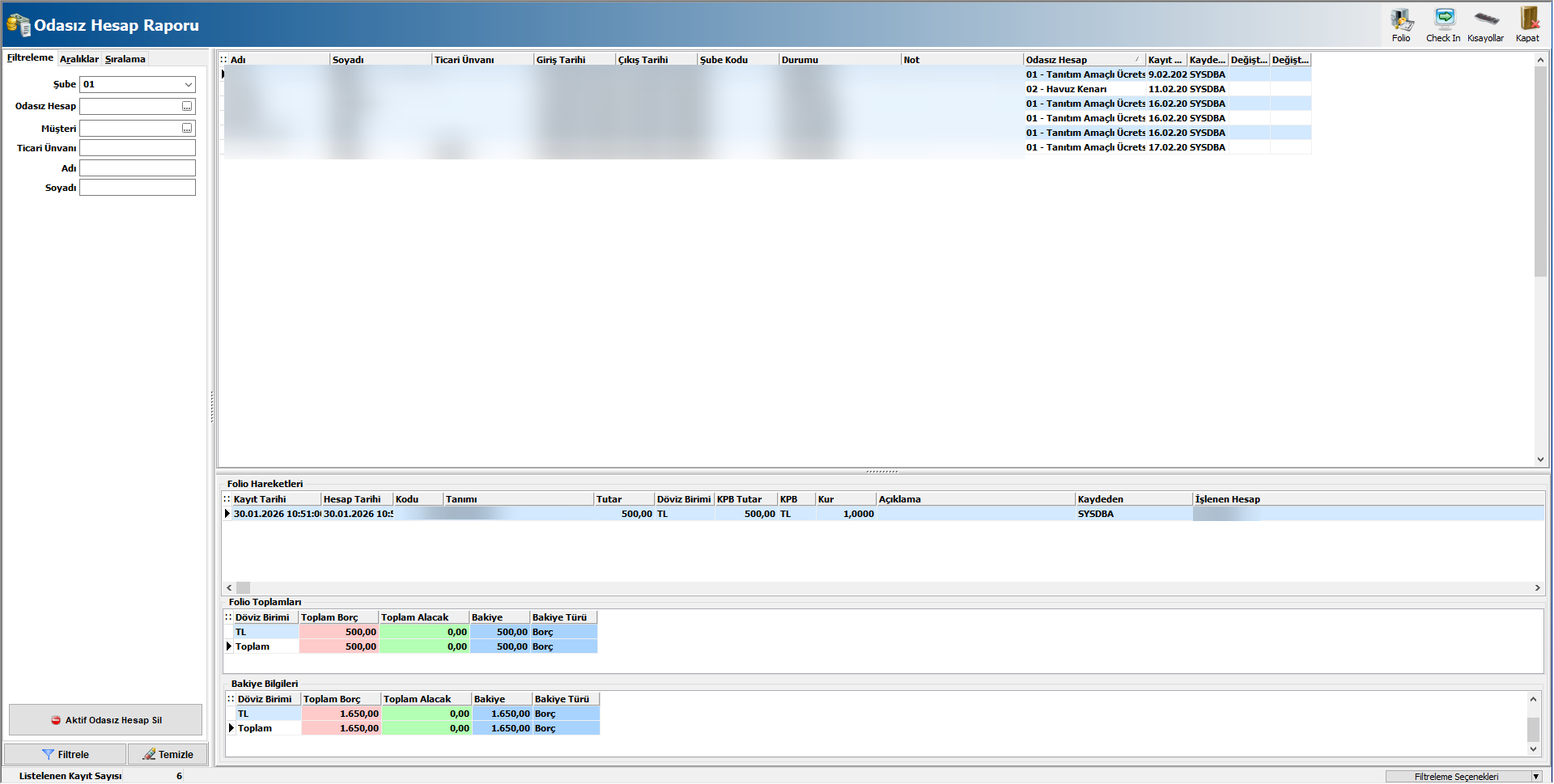Click main grid vertical scrollbar down arrow
The width and height of the screenshot is (1554, 784).
[1540, 460]
